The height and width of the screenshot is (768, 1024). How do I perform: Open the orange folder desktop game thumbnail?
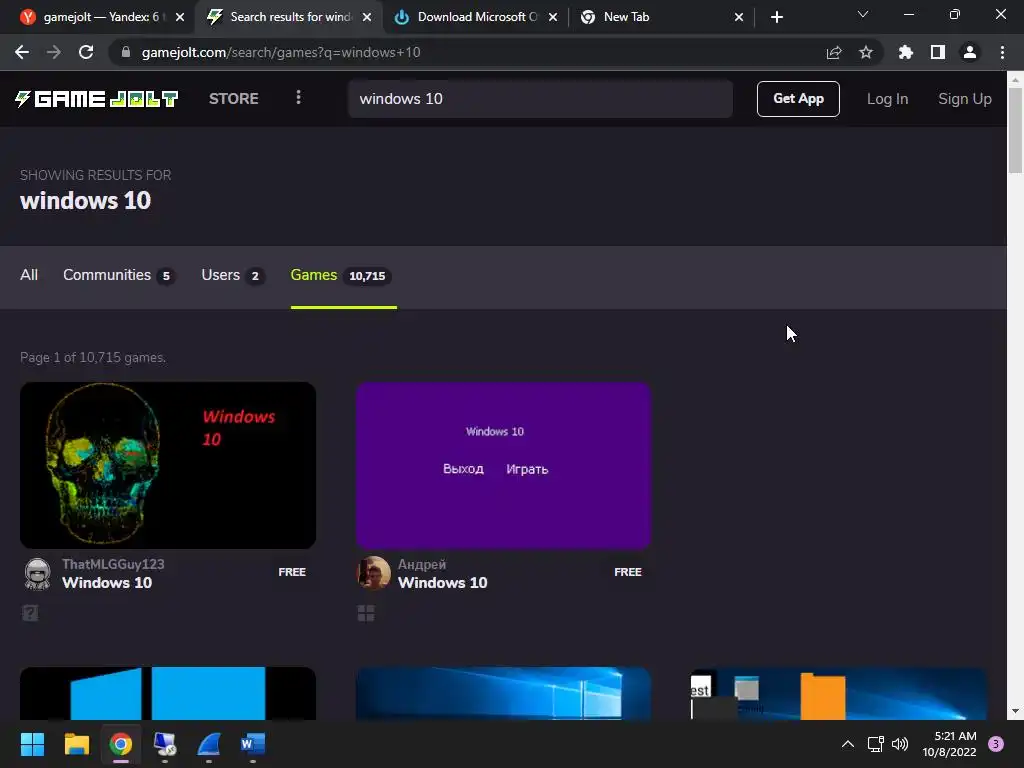[x=839, y=694]
